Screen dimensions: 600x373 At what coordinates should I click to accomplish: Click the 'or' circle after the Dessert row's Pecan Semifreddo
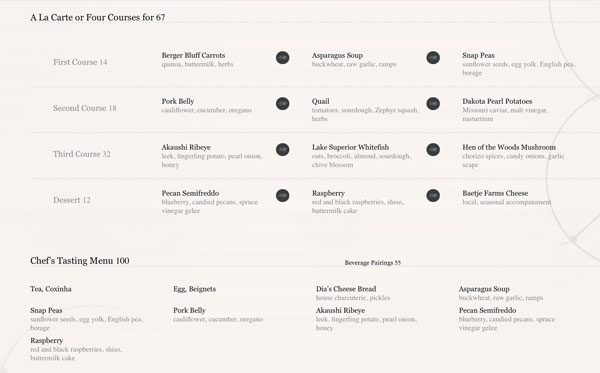click(x=282, y=195)
